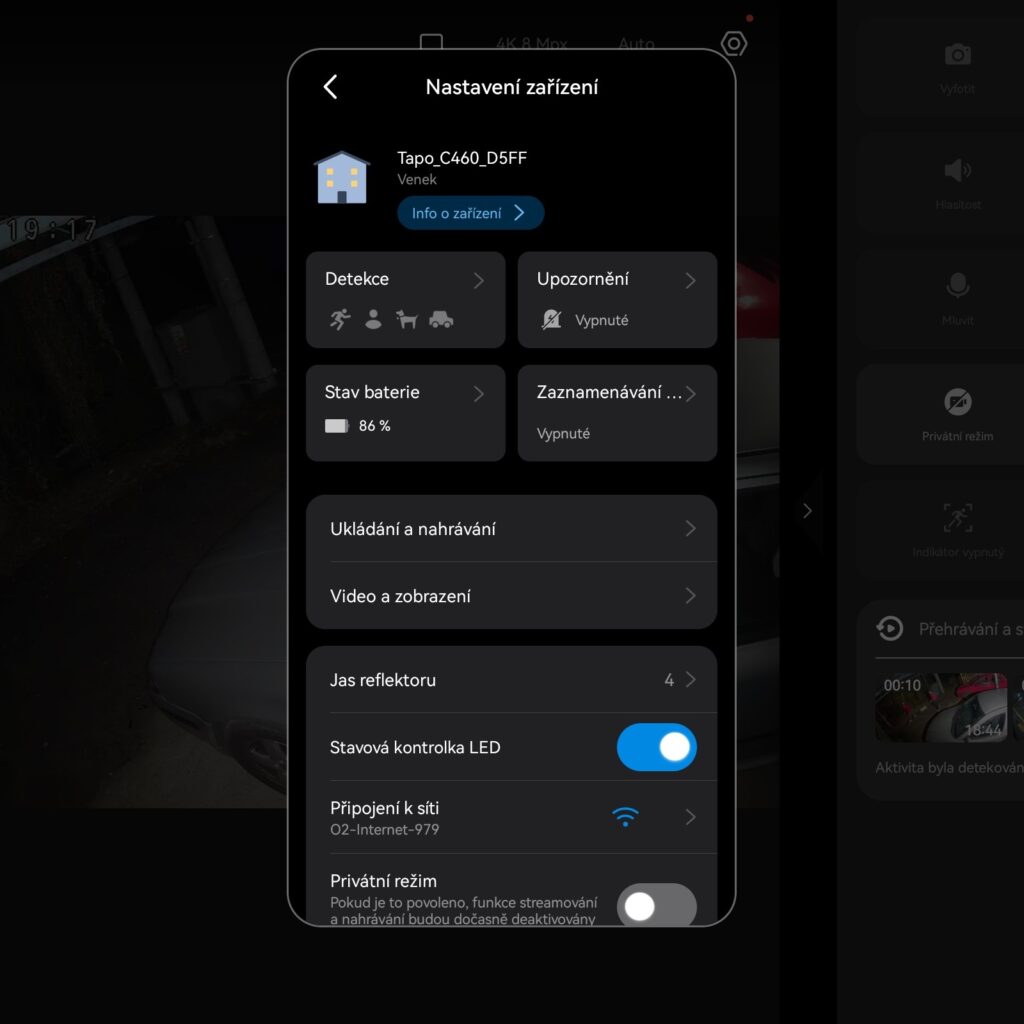Click the Info o zařízení button
Viewport: 1024px width, 1024px height.
[x=470, y=213]
